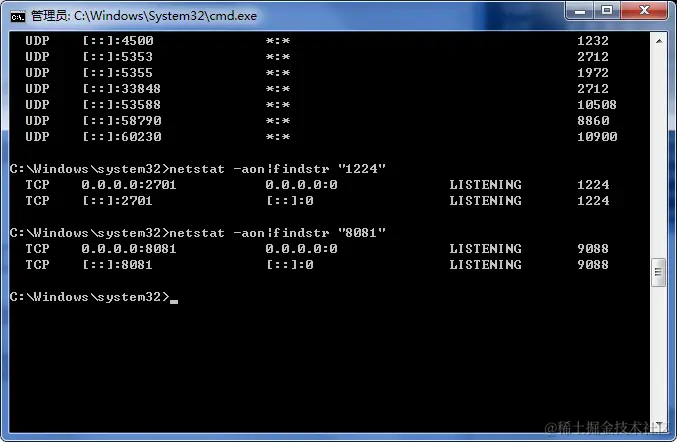The width and height of the screenshot is (677, 442).
Task: Click PID 1224 in the [::]:2701 row
Action: tap(593, 201)
